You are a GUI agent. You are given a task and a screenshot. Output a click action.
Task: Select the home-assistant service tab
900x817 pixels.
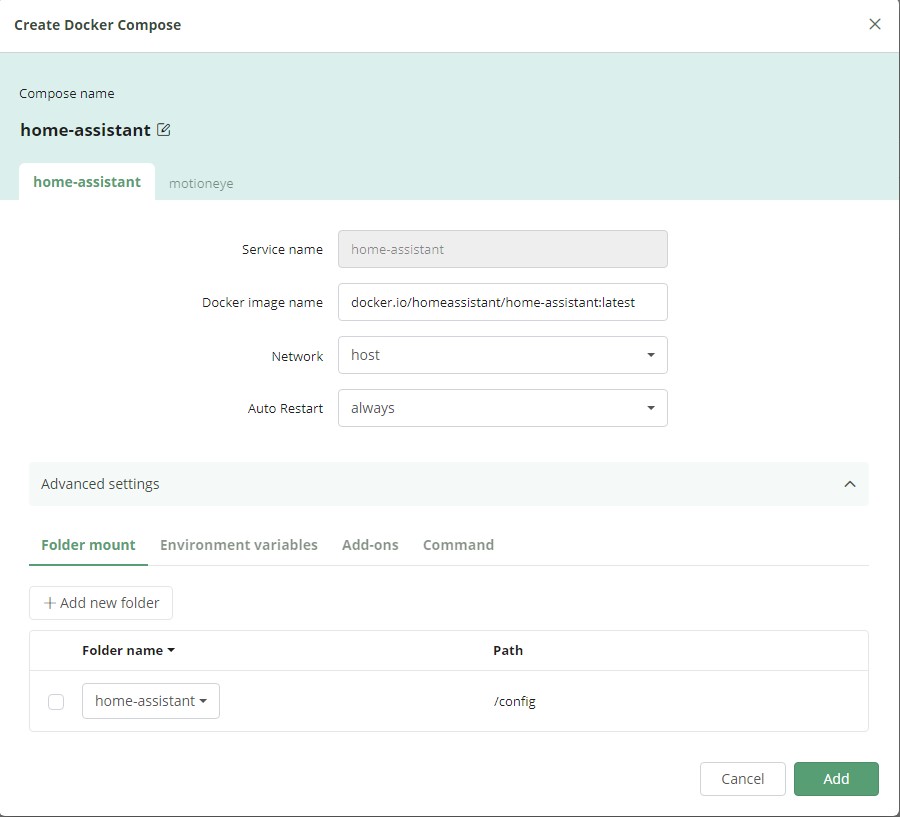point(87,182)
